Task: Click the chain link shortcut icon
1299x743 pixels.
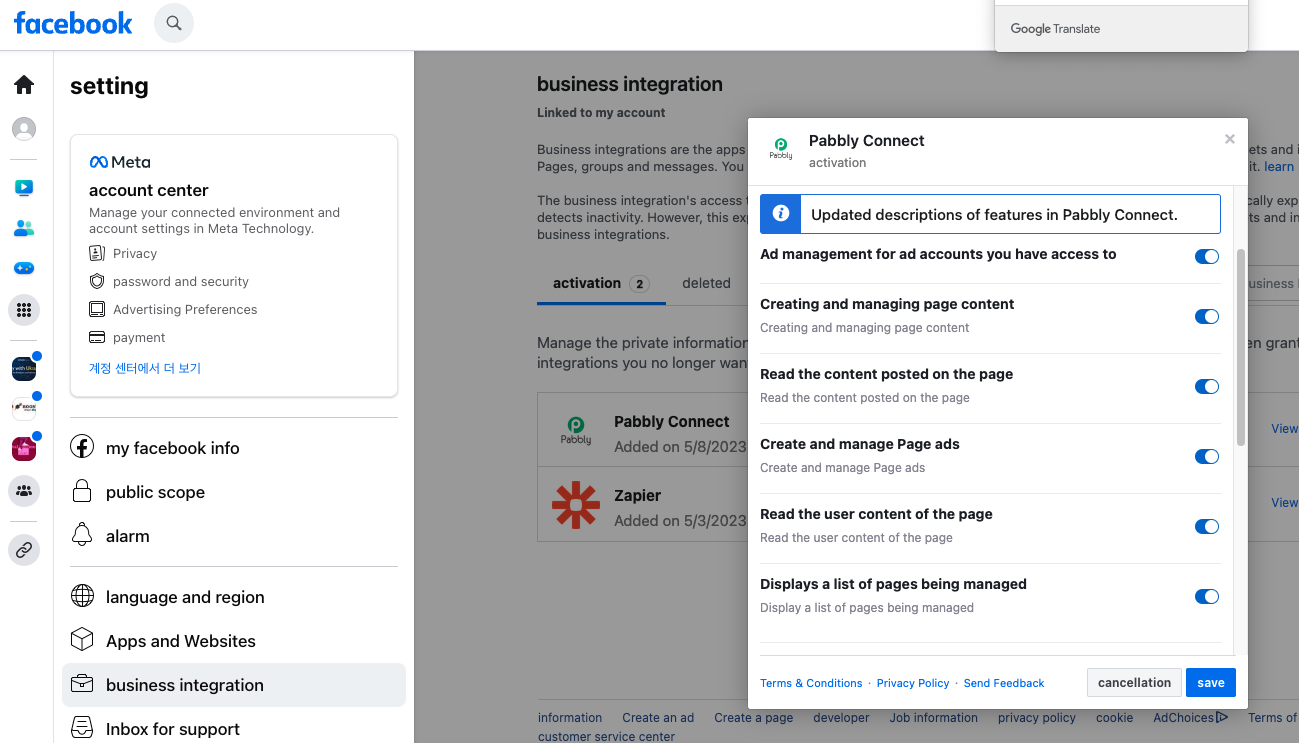Action: [24, 550]
